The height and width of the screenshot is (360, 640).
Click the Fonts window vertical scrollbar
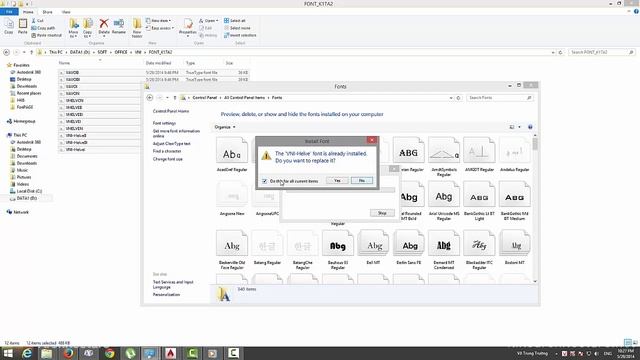(535, 208)
